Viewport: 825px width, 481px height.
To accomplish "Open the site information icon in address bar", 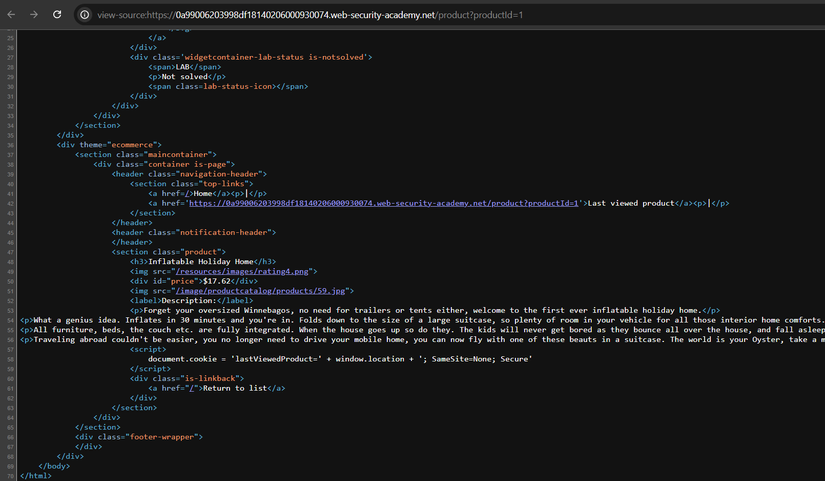I will click(x=84, y=15).
